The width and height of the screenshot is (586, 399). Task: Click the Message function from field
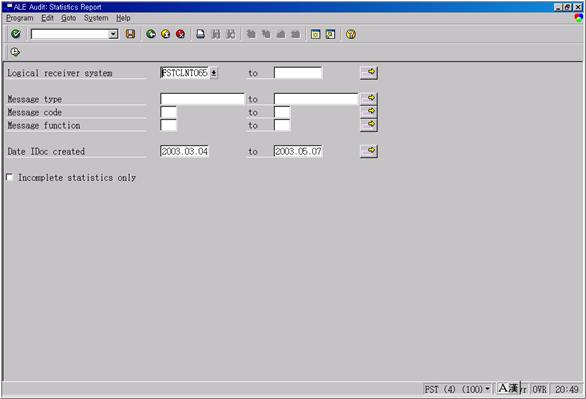coord(169,125)
